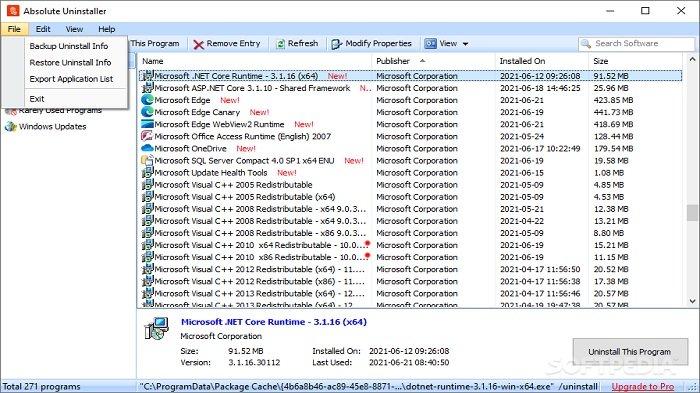Click the Search Software input field
This screenshot has width=700, height=393.
[637, 44]
